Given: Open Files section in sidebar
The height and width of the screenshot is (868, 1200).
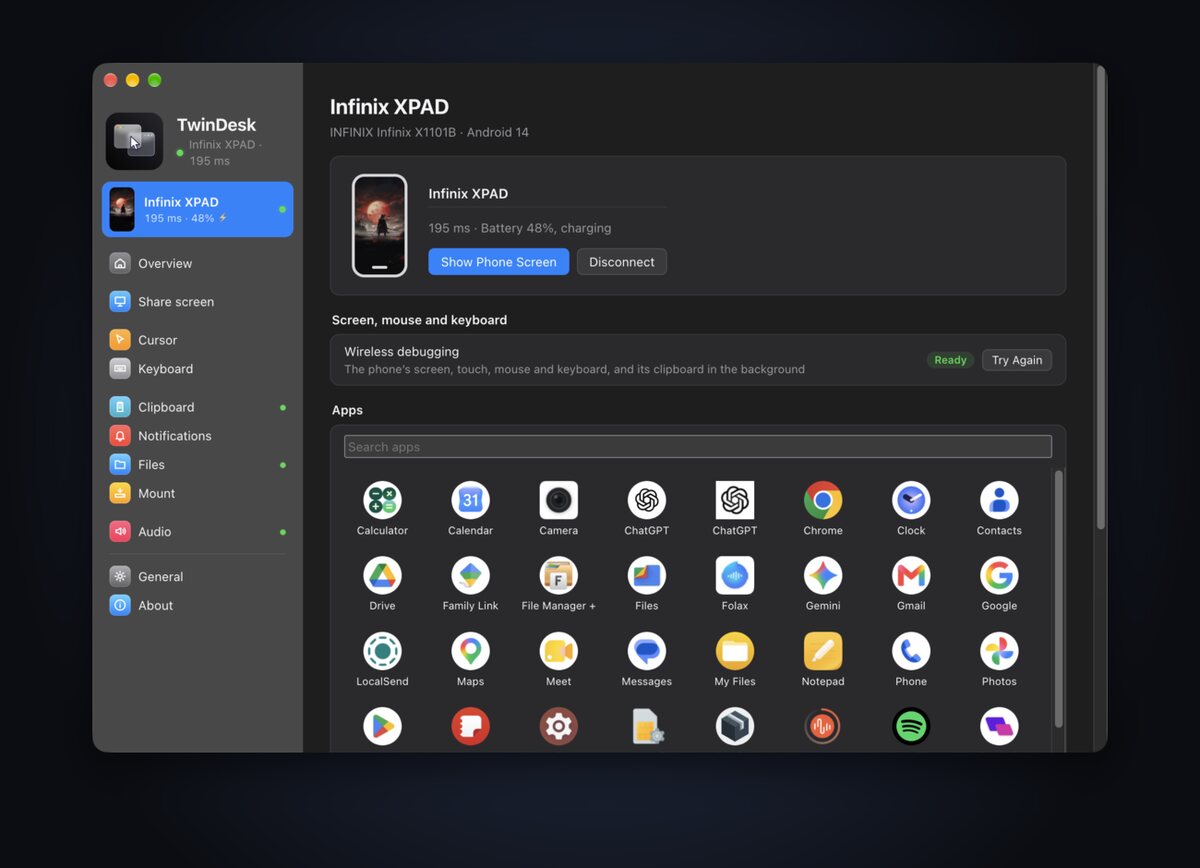Looking at the screenshot, I should [x=197, y=464].
